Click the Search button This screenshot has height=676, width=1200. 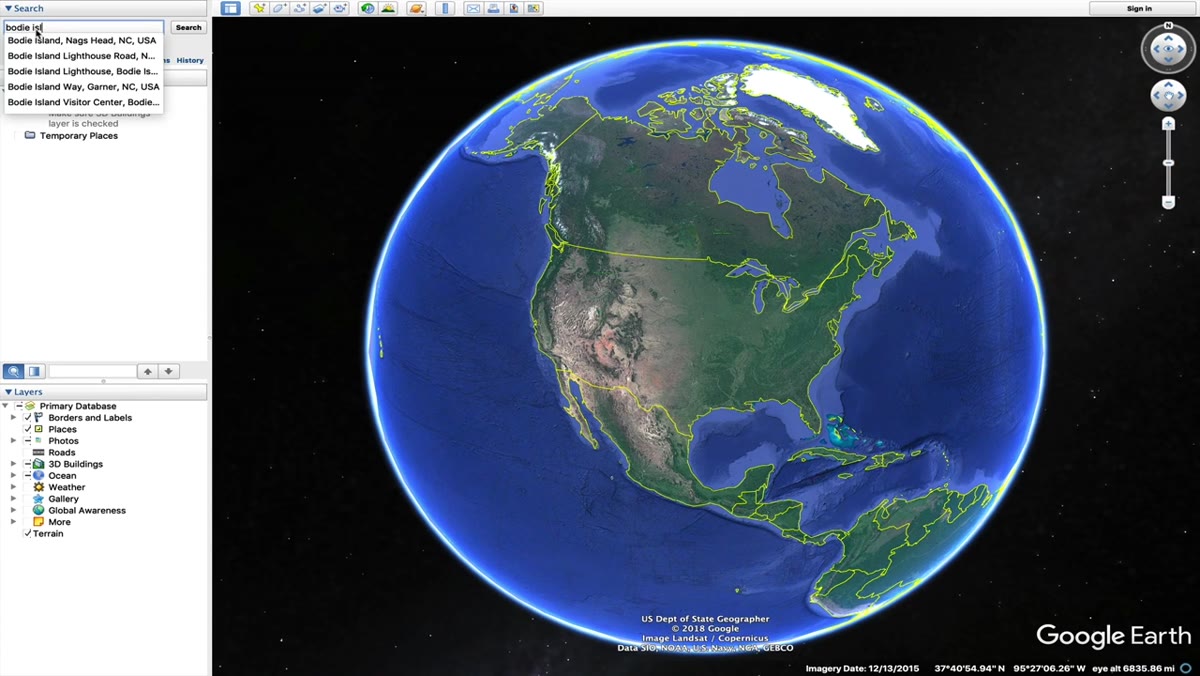(188, 28)
